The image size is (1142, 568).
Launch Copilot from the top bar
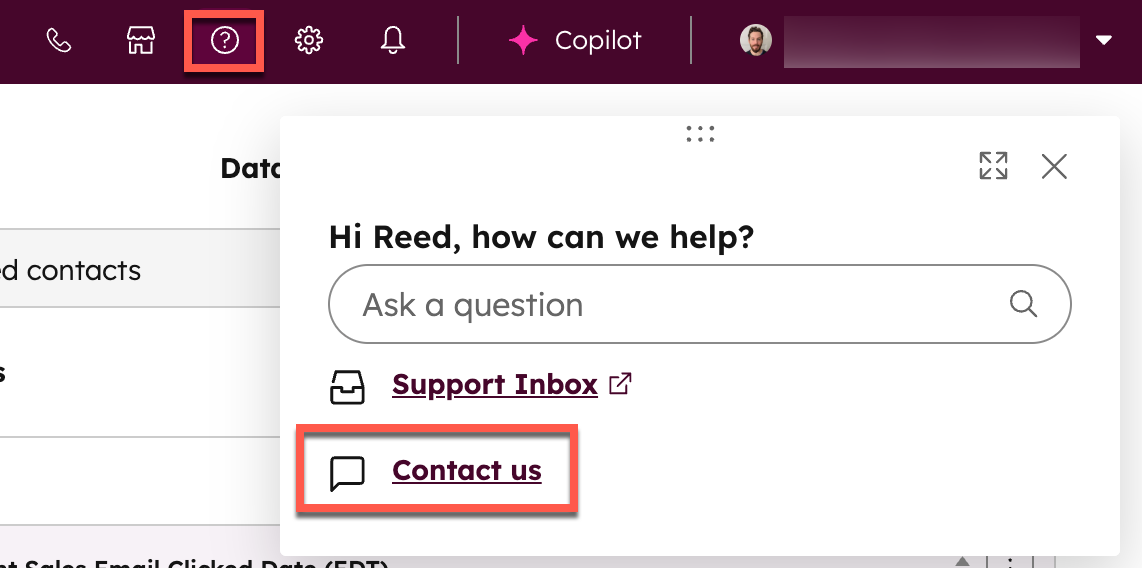(575, 41)
